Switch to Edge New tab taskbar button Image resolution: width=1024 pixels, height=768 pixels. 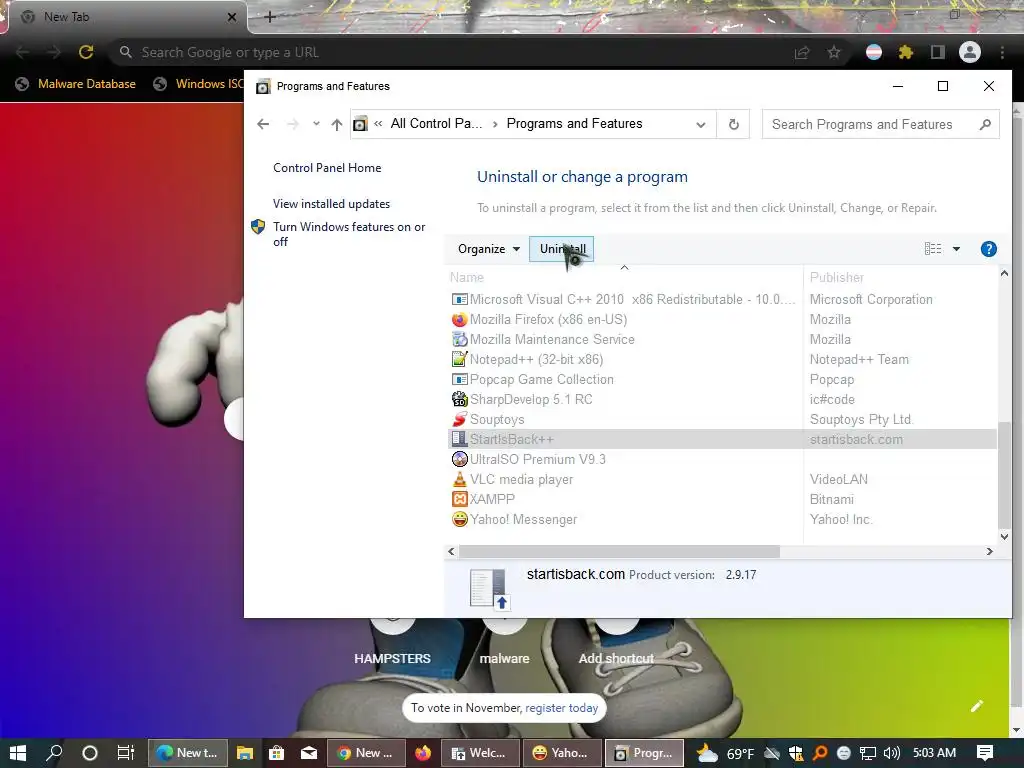(187, 753)
